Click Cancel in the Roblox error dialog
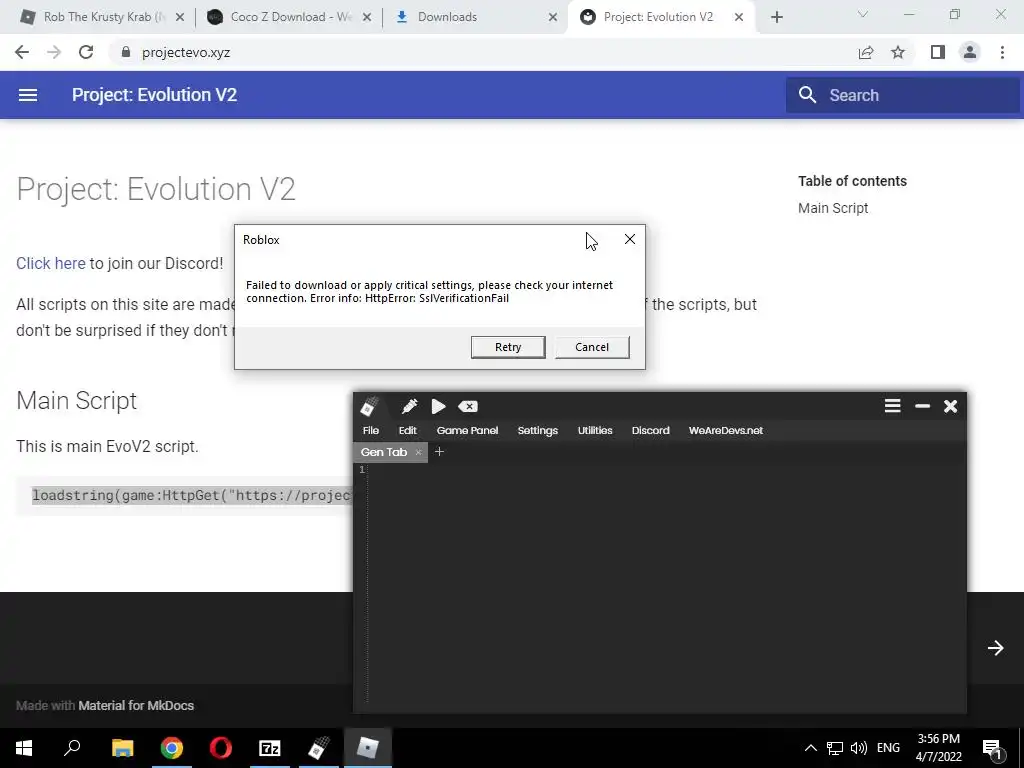This screenshot has width=1024, height=768. pos(592,347)
